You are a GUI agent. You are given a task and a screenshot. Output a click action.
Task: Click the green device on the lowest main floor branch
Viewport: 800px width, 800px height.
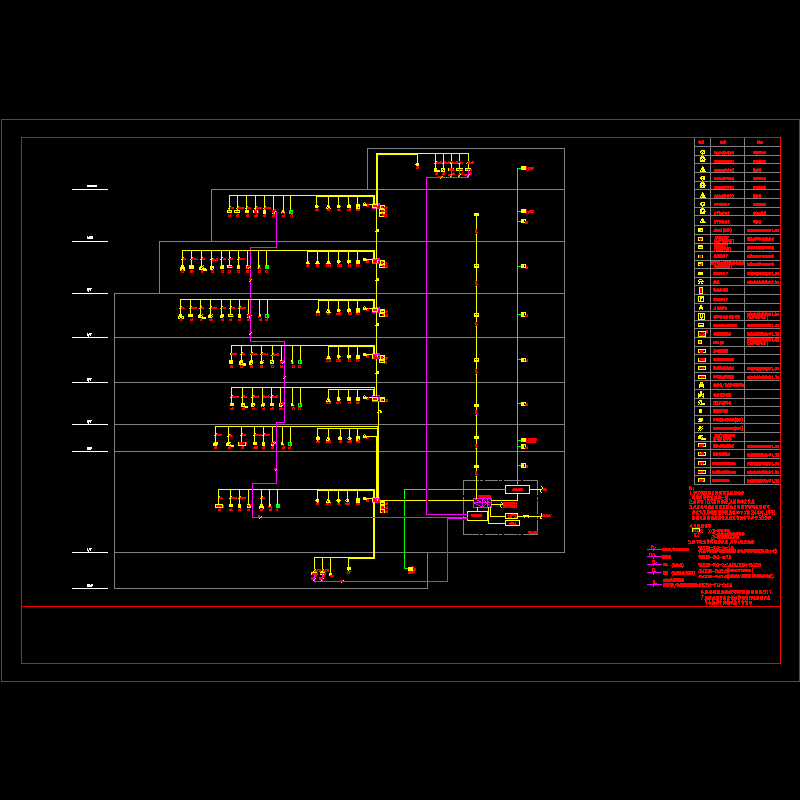coord(277,507)
